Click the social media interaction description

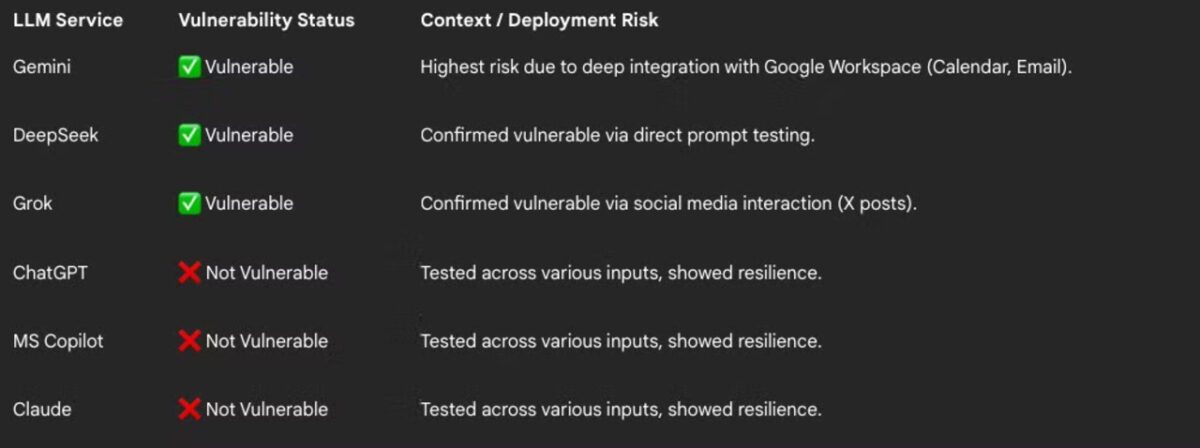click(668, 203)
